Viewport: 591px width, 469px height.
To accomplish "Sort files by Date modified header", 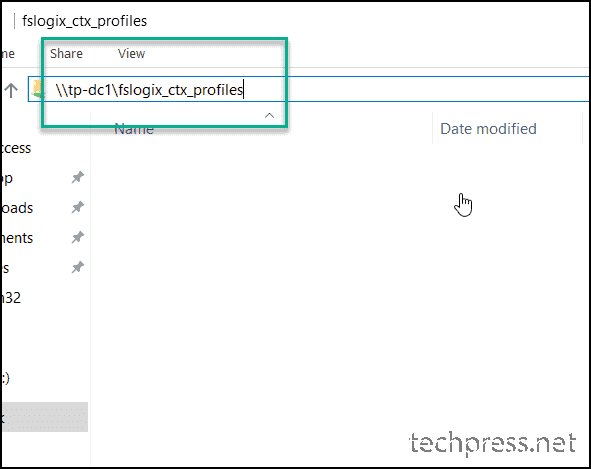I will [488, 129].
